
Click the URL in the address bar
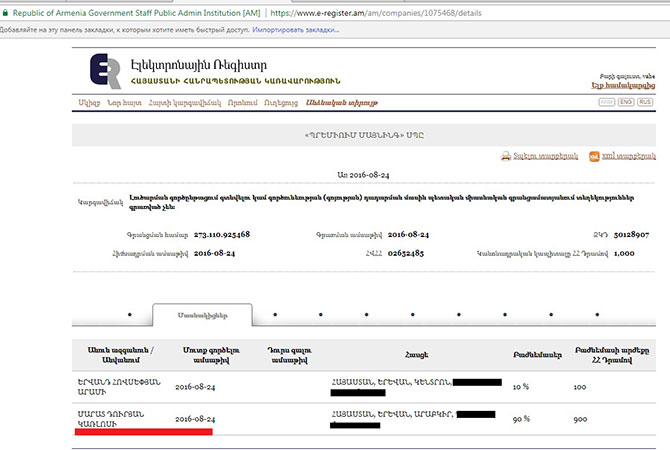point(376,13)
